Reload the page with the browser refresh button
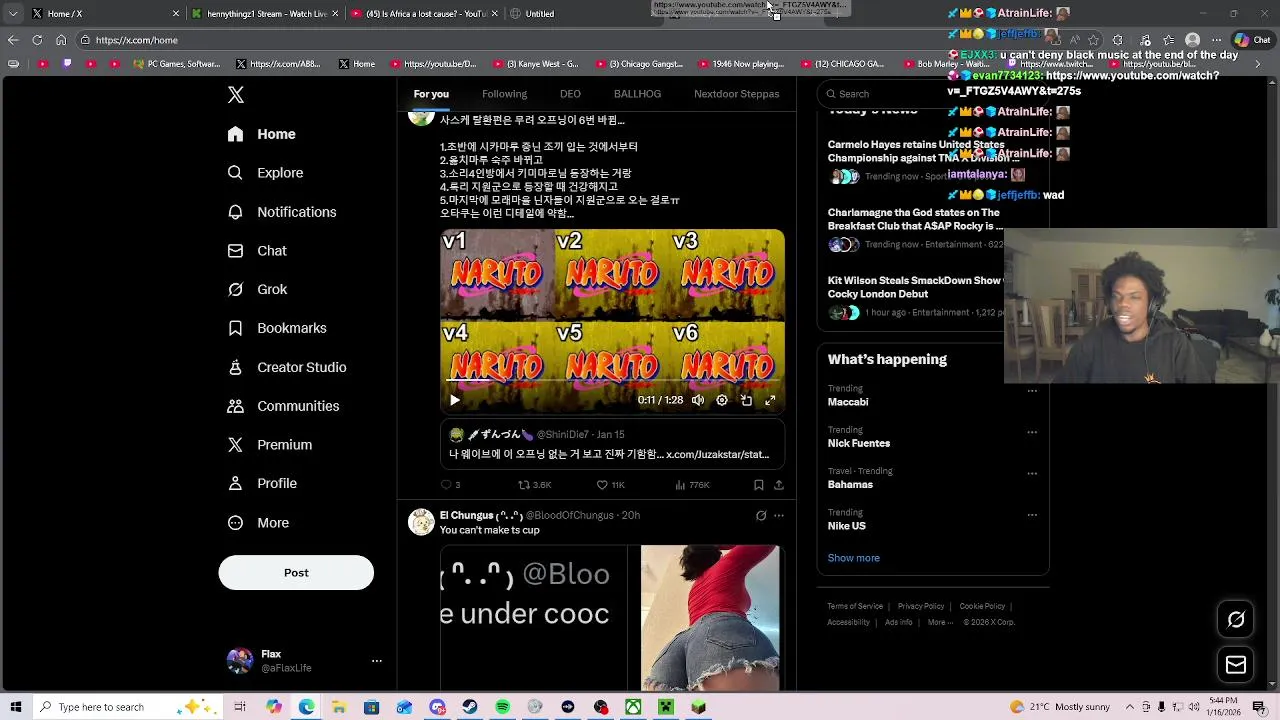The image size is (1280, 720). click(x=37, y=40)
